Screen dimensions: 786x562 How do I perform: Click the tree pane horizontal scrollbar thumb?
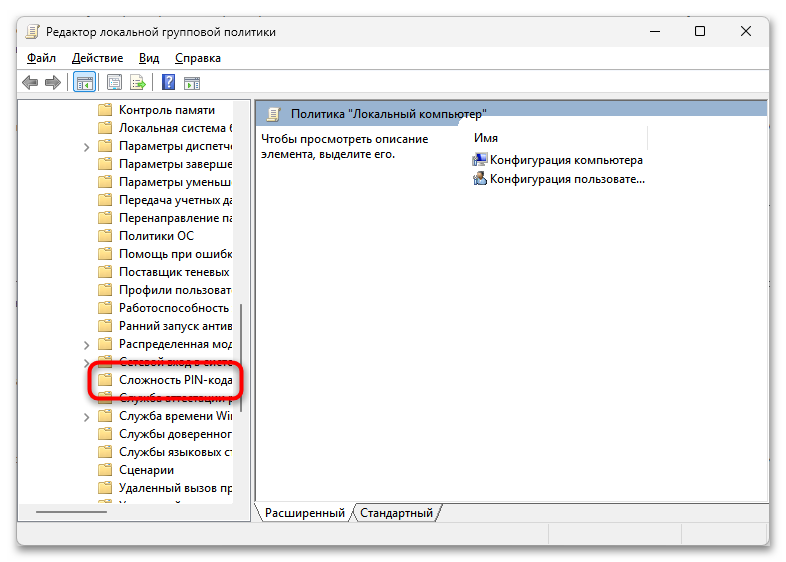(x=71, y=512)
